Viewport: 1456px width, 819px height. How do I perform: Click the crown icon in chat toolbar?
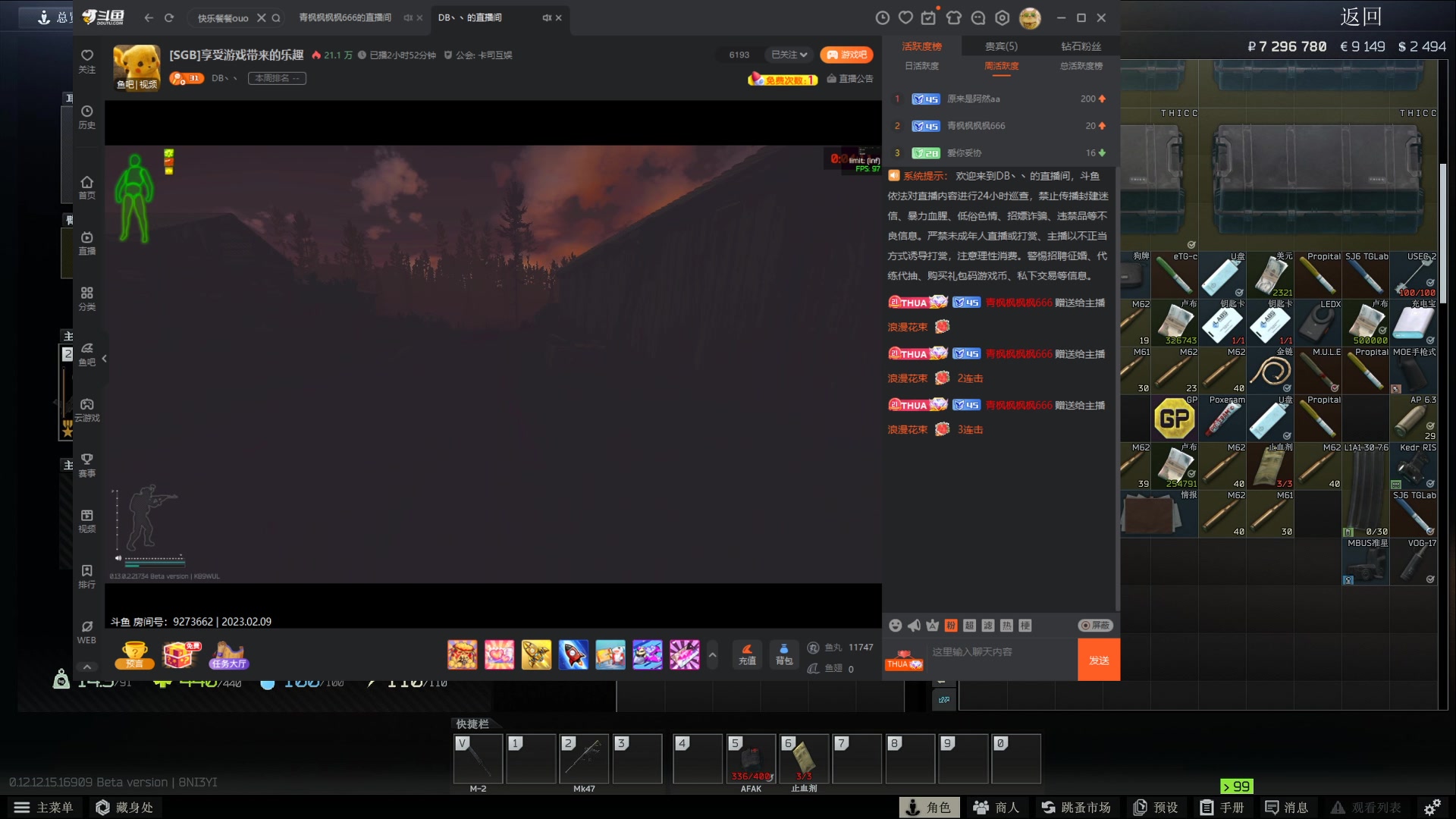click(x=932, y=626)
